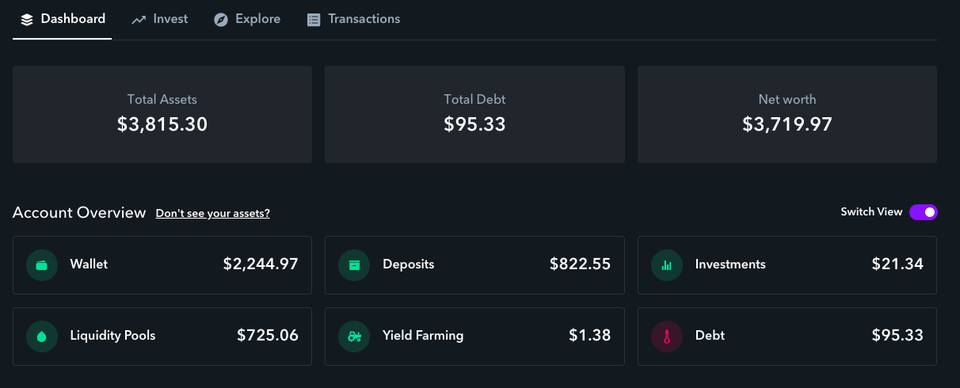Screen dimensions: 960x388
Task: Click the Transactions list icon
Action: click(x=313, y=20)
